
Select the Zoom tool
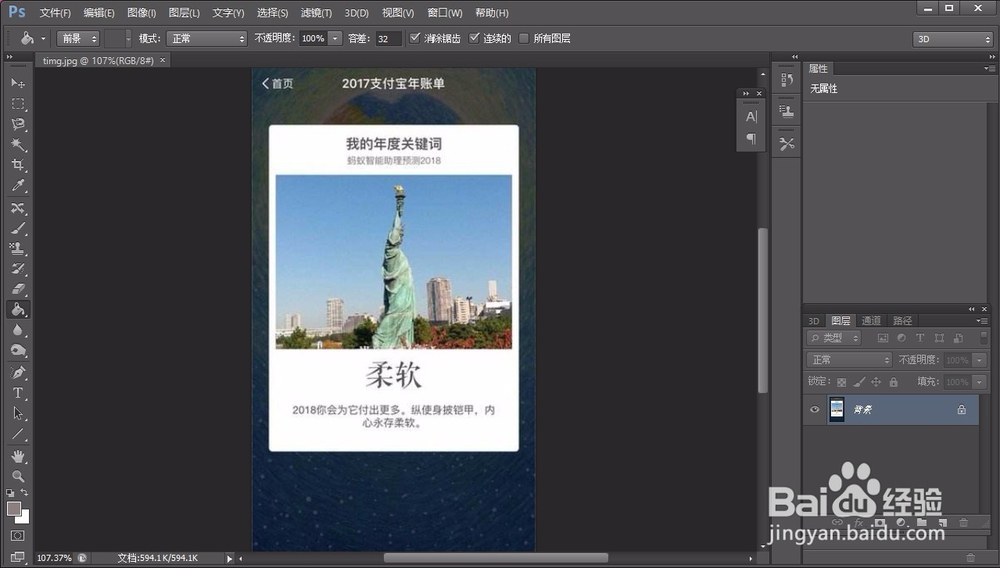tap(18, 476)
